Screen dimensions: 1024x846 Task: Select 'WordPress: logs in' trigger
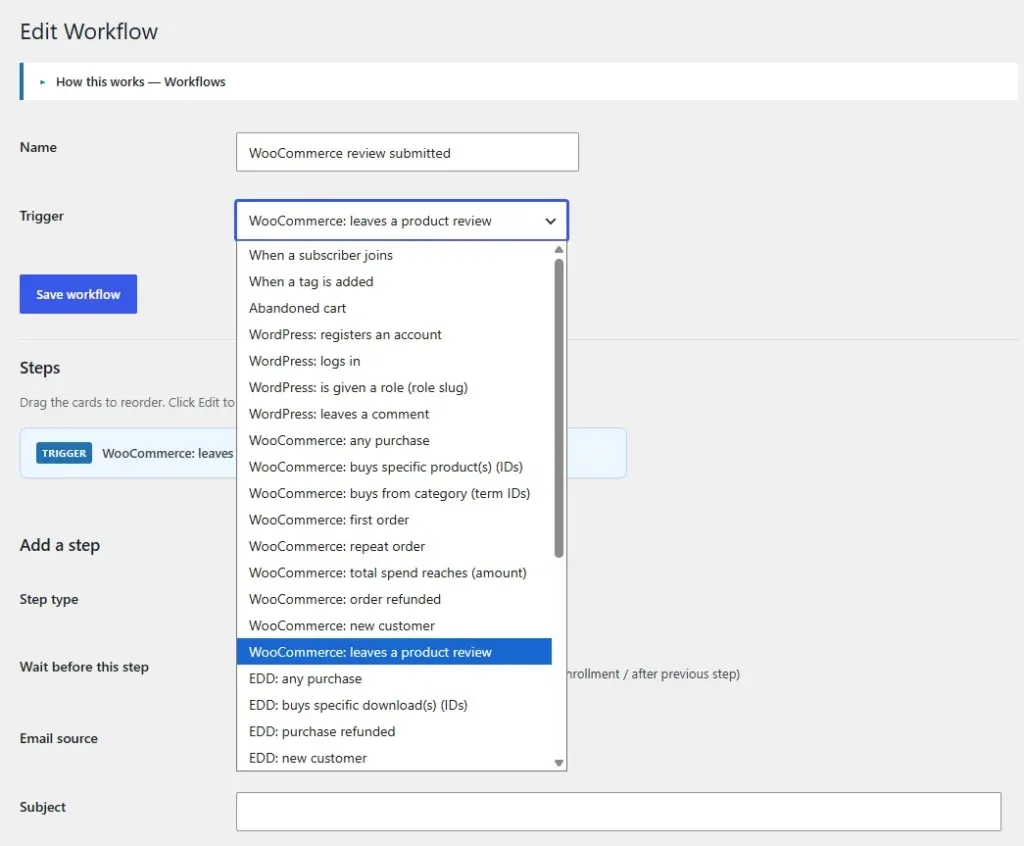click(394, 361)
